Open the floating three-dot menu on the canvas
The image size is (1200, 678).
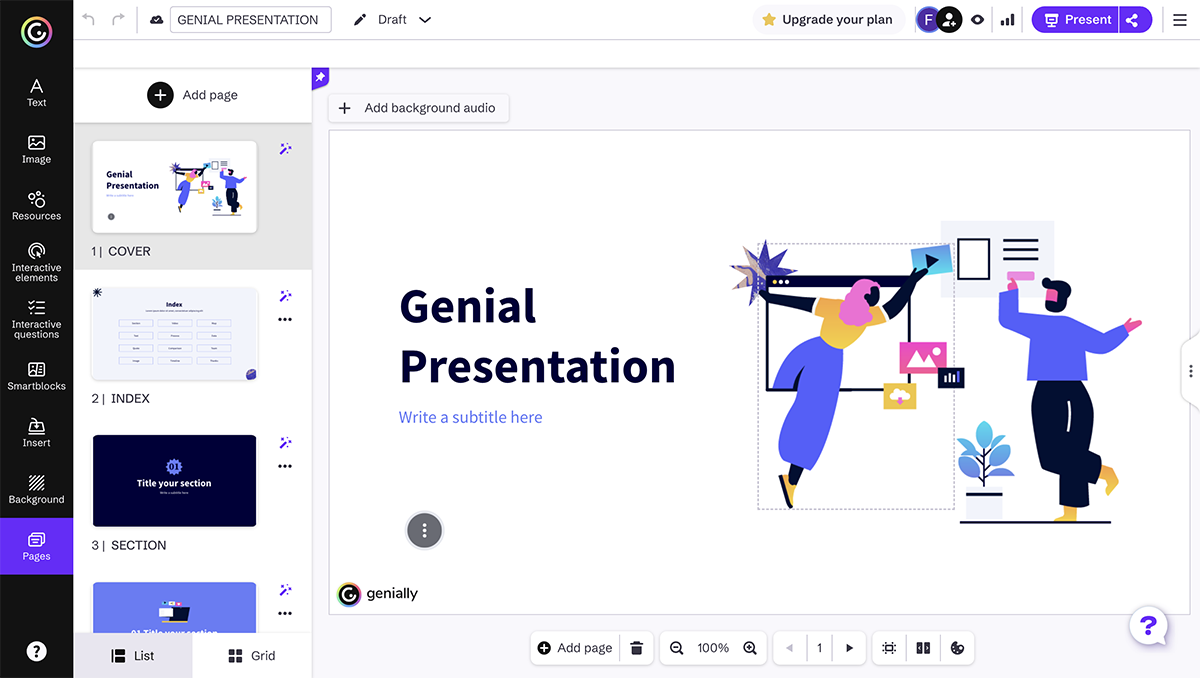tap(424, 530)
